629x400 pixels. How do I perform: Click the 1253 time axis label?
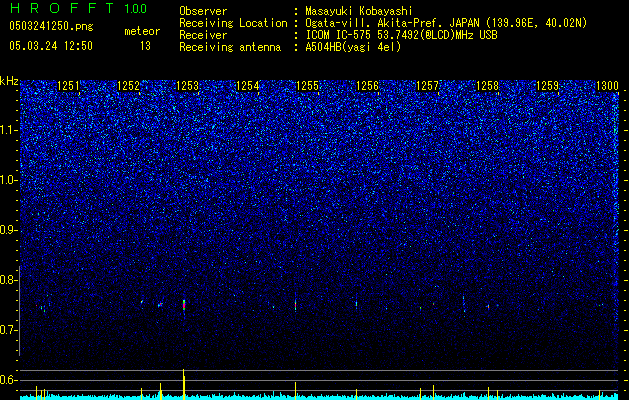[188, 85]
